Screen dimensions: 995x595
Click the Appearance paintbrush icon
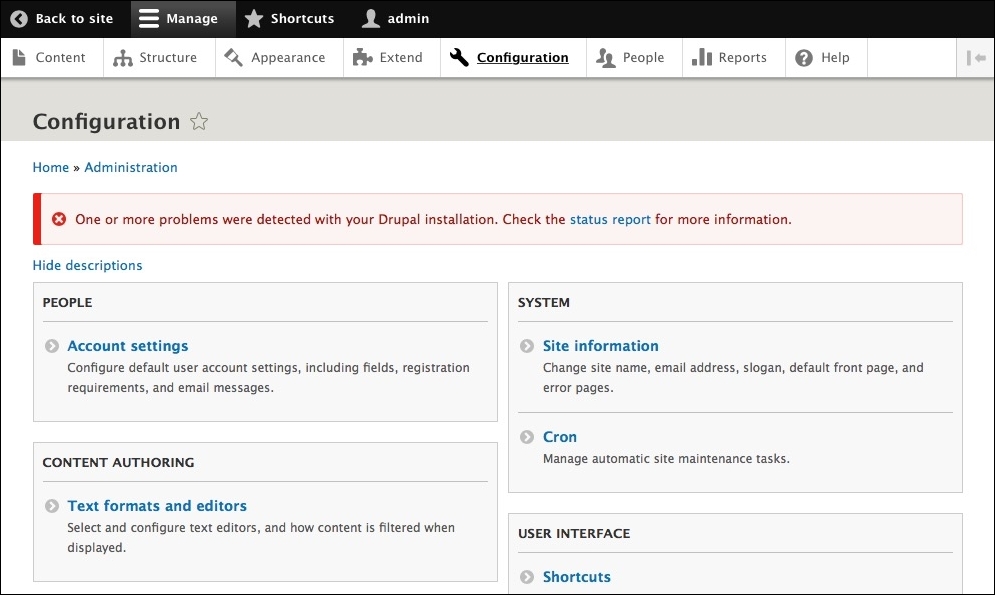coord(234,57)
